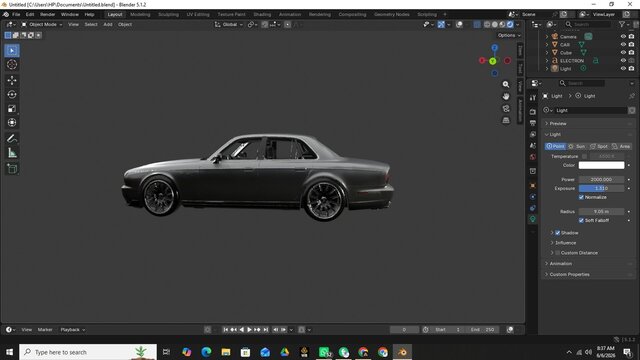Select the 3D Cursor tool
640x360 pixels.
click(x=12, y=64)
